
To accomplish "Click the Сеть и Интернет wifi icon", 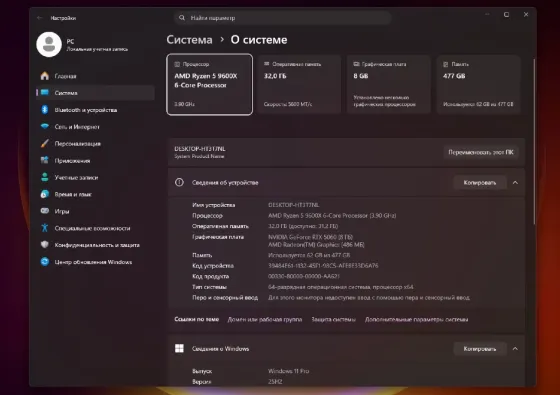I will 45,126.
